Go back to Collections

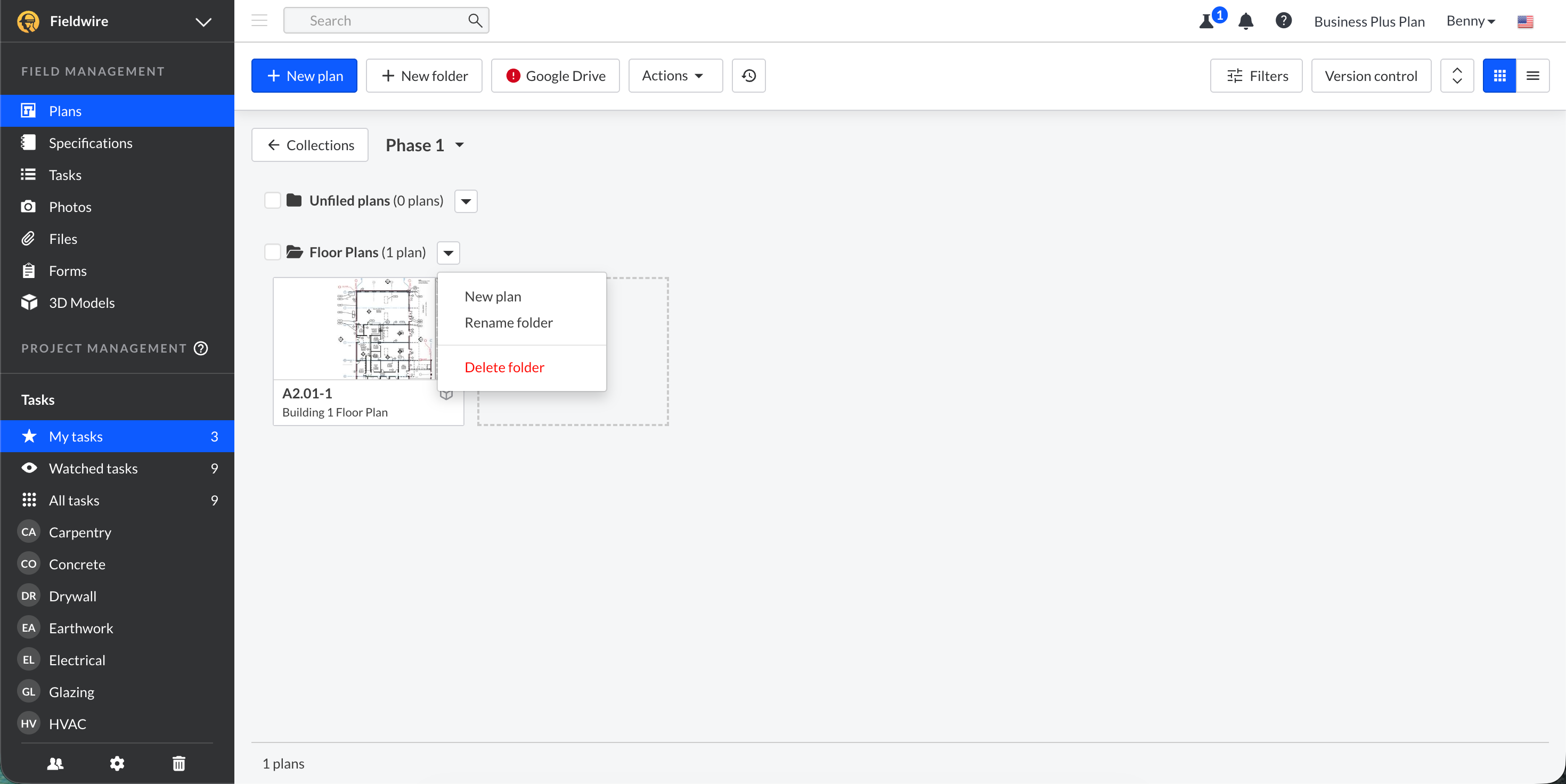[x=310, y=145]
